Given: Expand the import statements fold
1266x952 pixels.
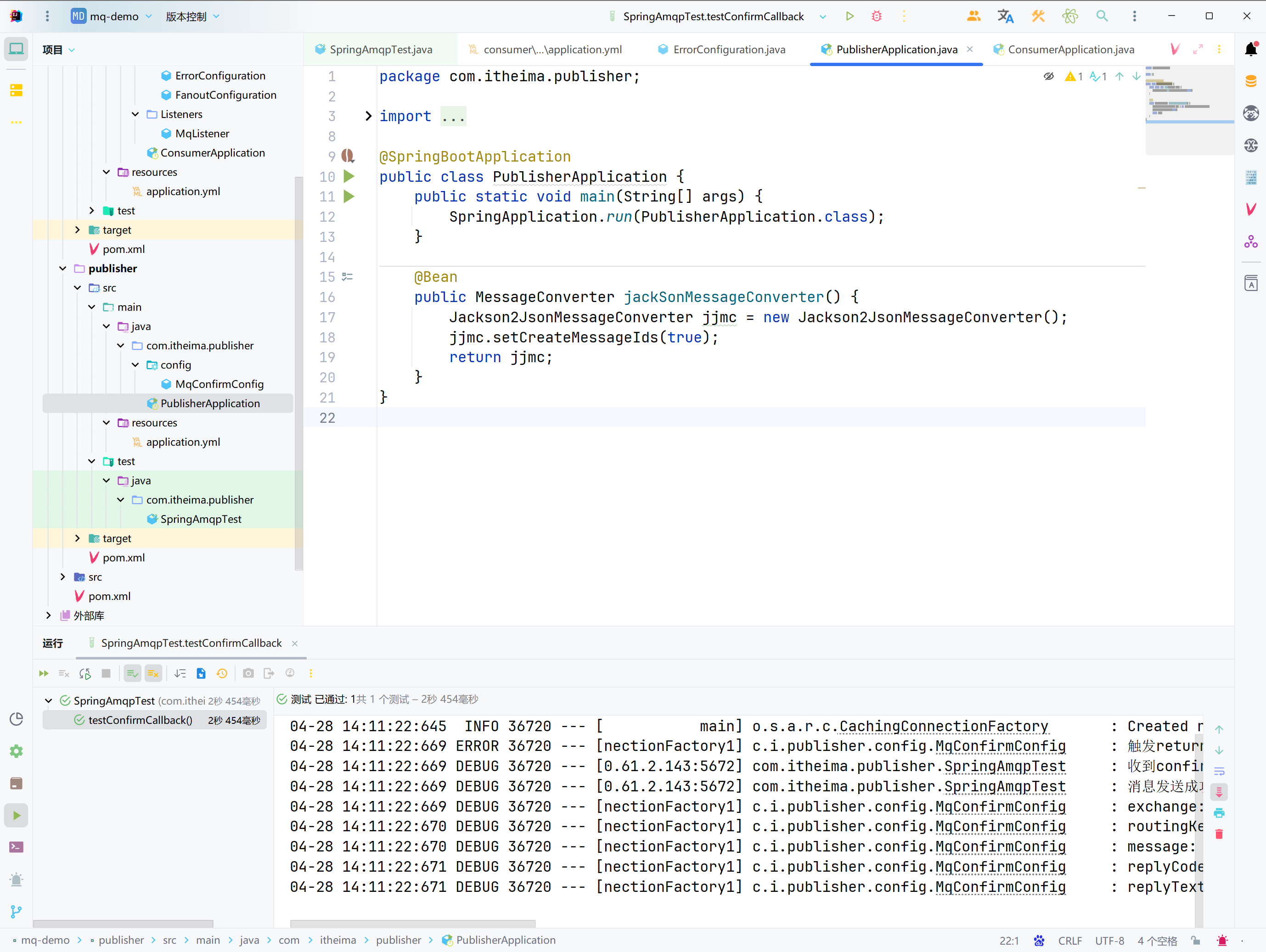Looking at the screenshot, I should (368, 116).
